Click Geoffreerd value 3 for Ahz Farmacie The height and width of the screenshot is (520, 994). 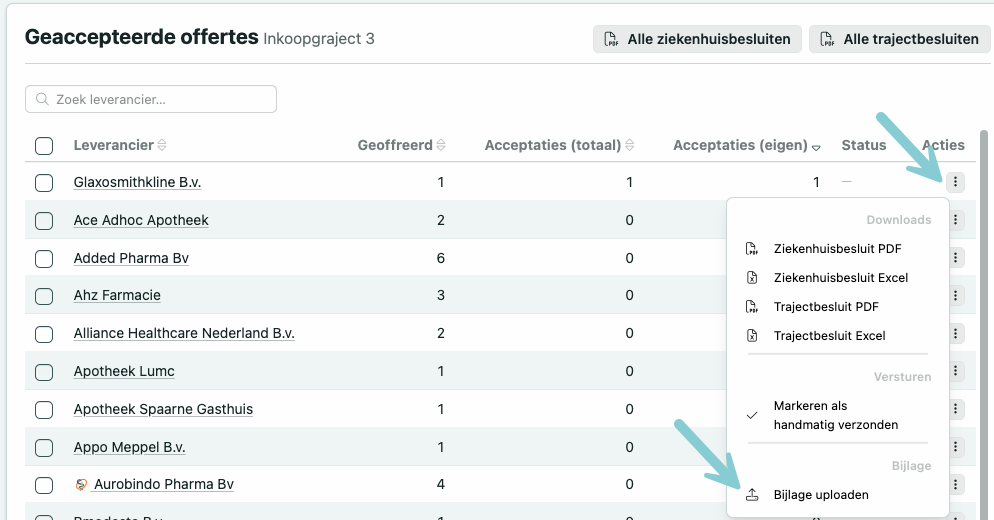tap(441, 296)
